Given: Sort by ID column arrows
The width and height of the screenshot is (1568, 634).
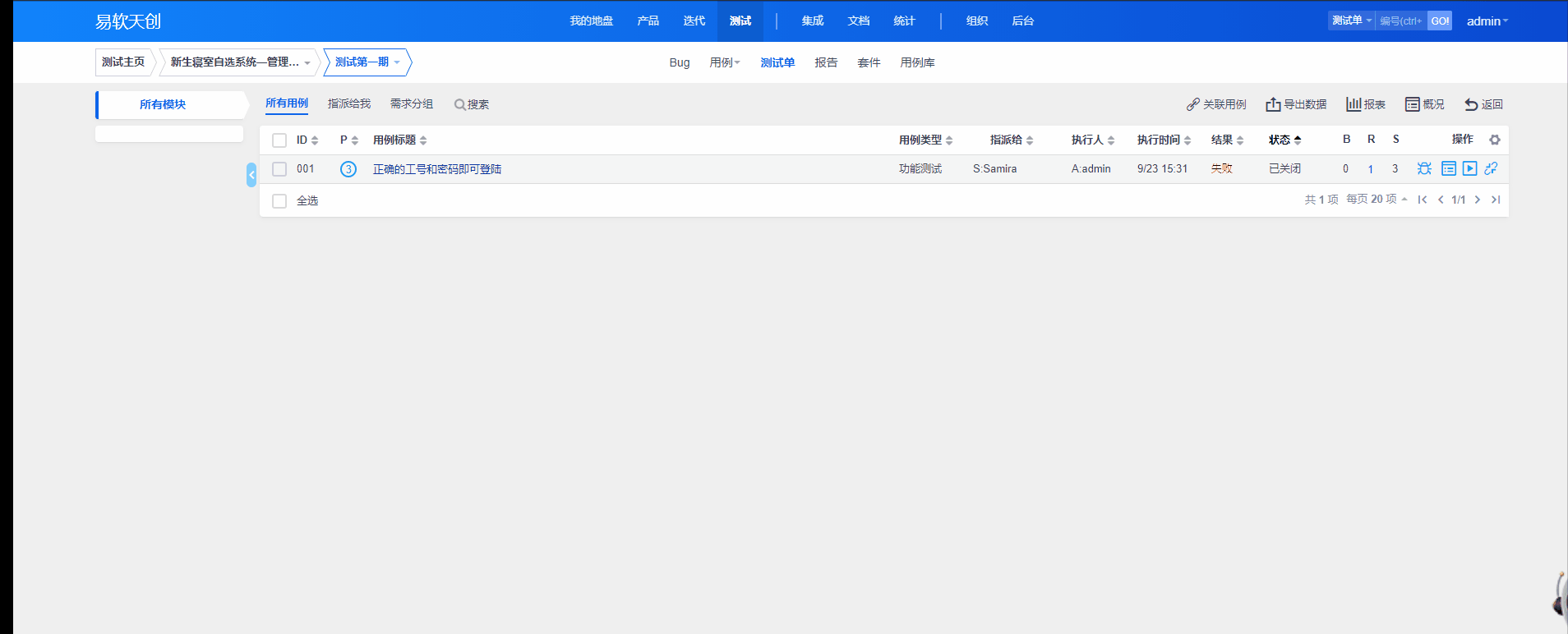Looking at the screenshot, I should pyautogui.click(x=307, y=140).
